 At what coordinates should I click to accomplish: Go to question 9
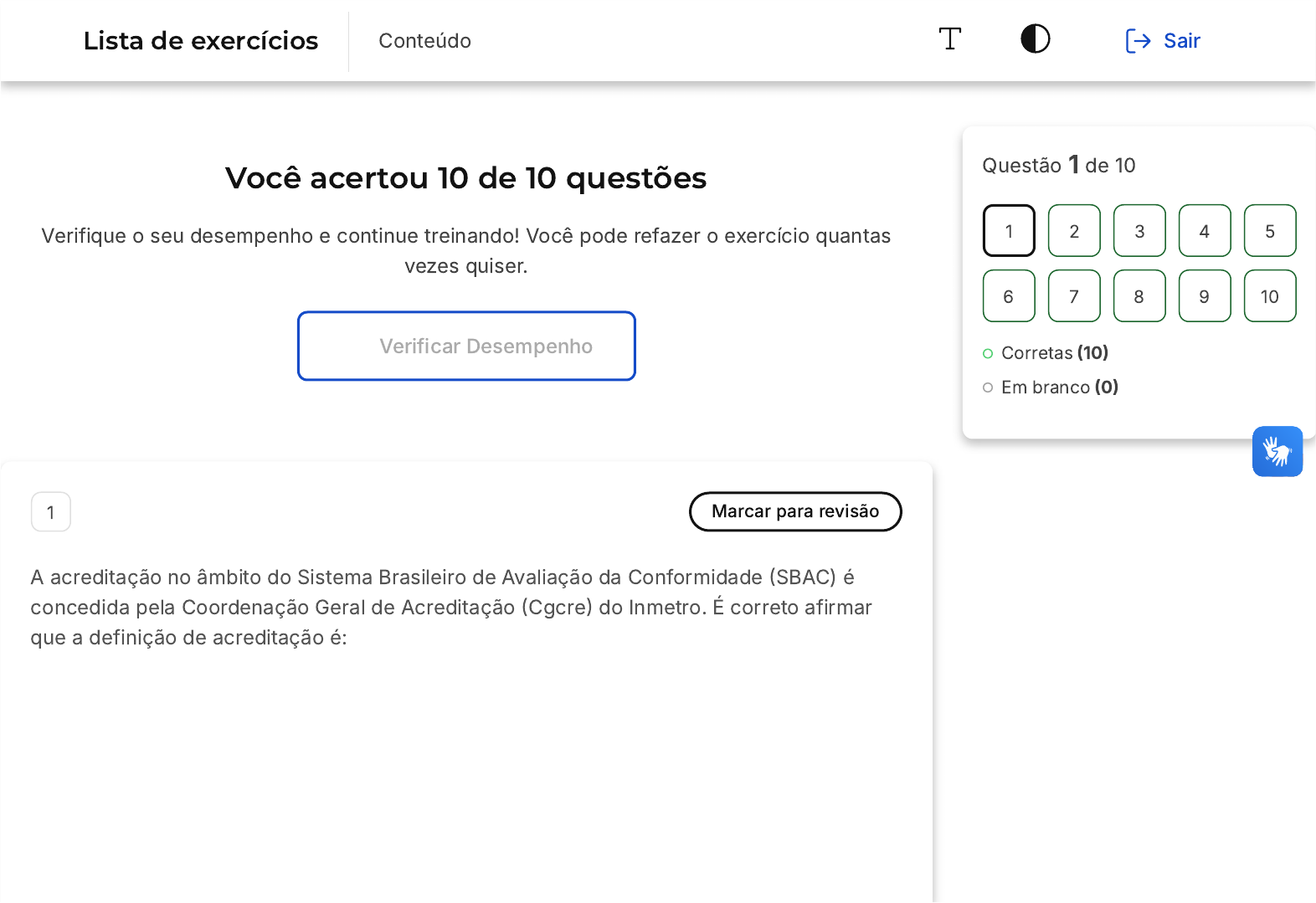[x=1205, y=296]
